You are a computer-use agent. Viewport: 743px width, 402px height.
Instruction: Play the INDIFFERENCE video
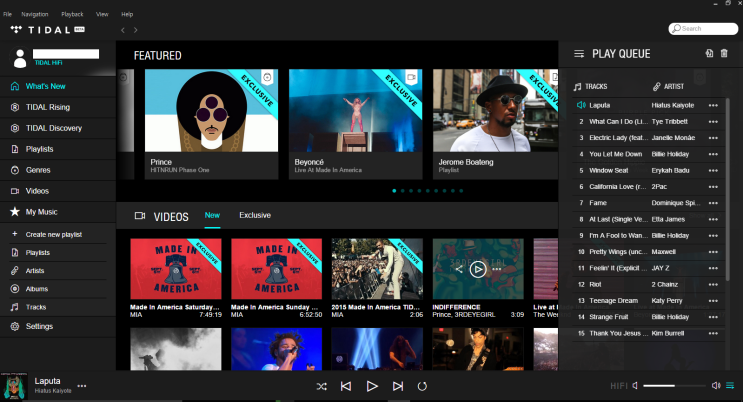478,269
